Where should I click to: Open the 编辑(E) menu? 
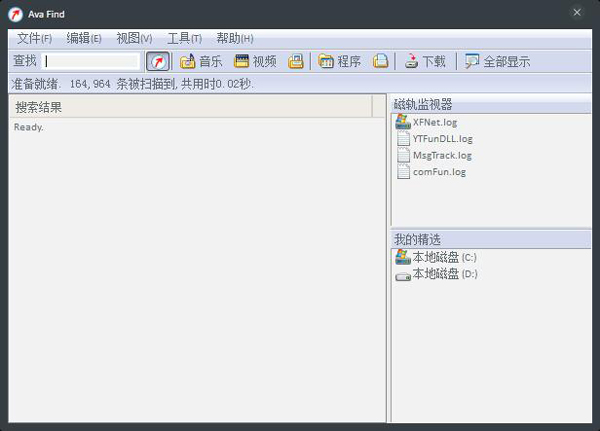tap(84, 38)
